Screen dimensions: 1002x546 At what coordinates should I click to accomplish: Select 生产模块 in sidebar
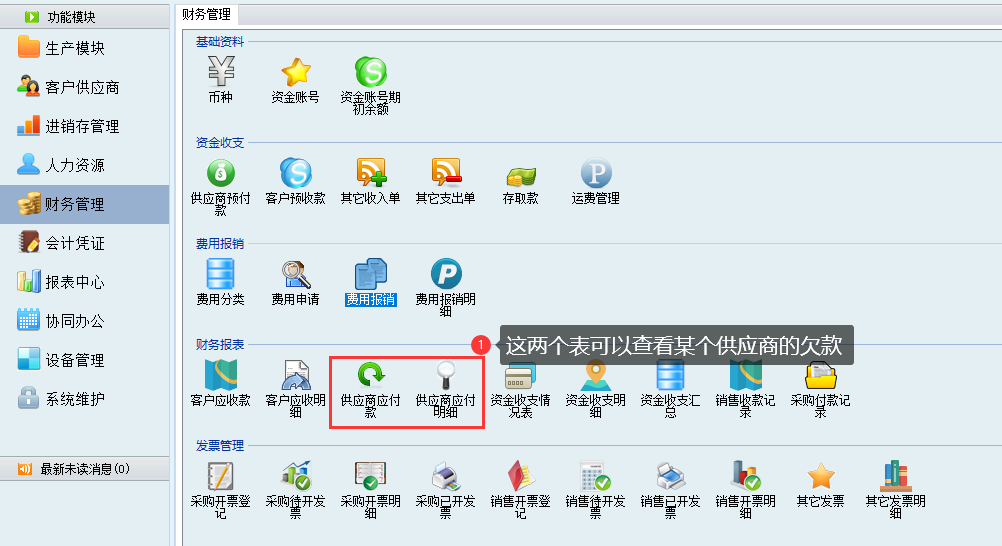coord(75,48)
